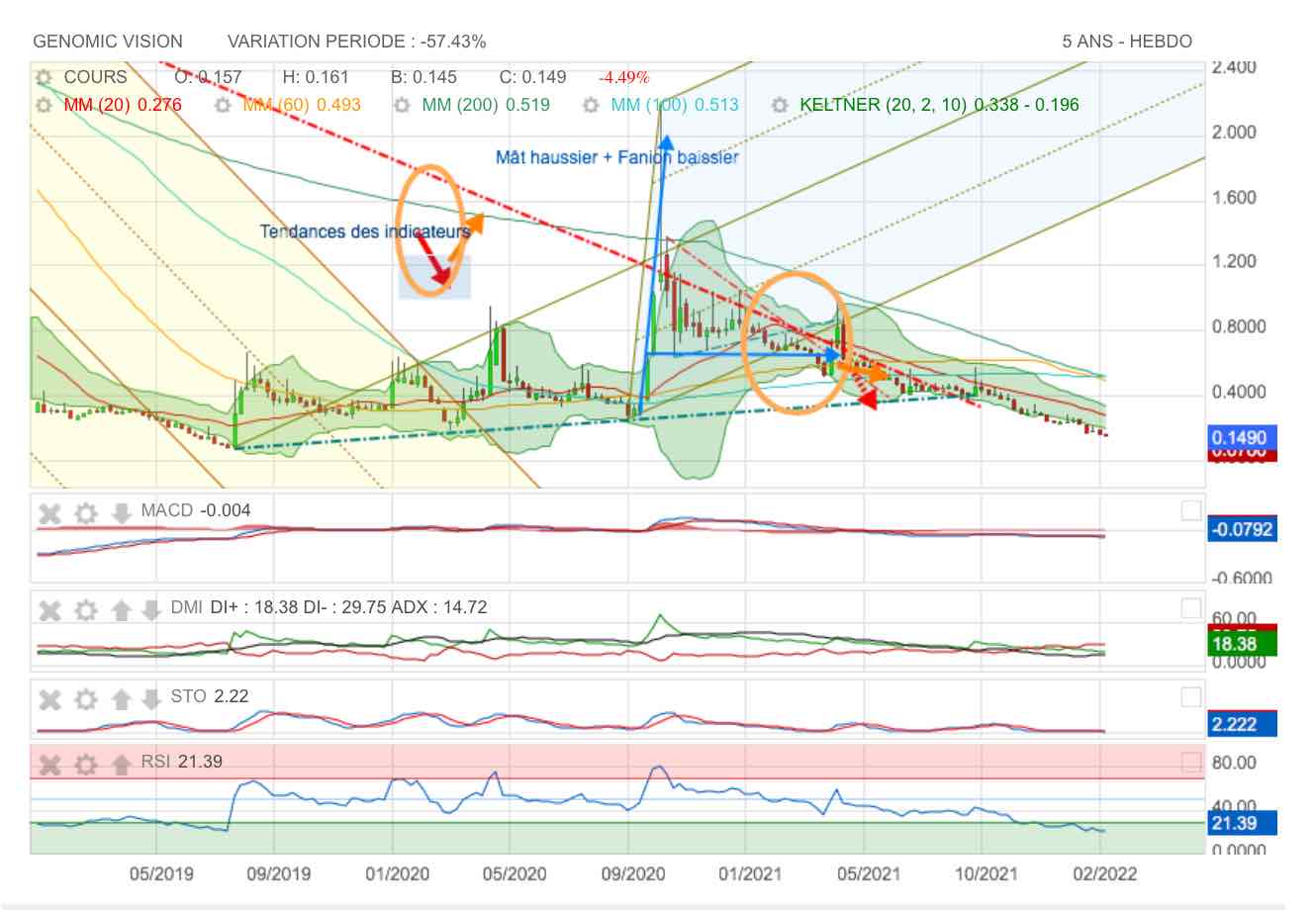Click the blue 0.1490 price tag
Screen dimensions: 1316x910
pyautogui.click(x=1243, y=438)
